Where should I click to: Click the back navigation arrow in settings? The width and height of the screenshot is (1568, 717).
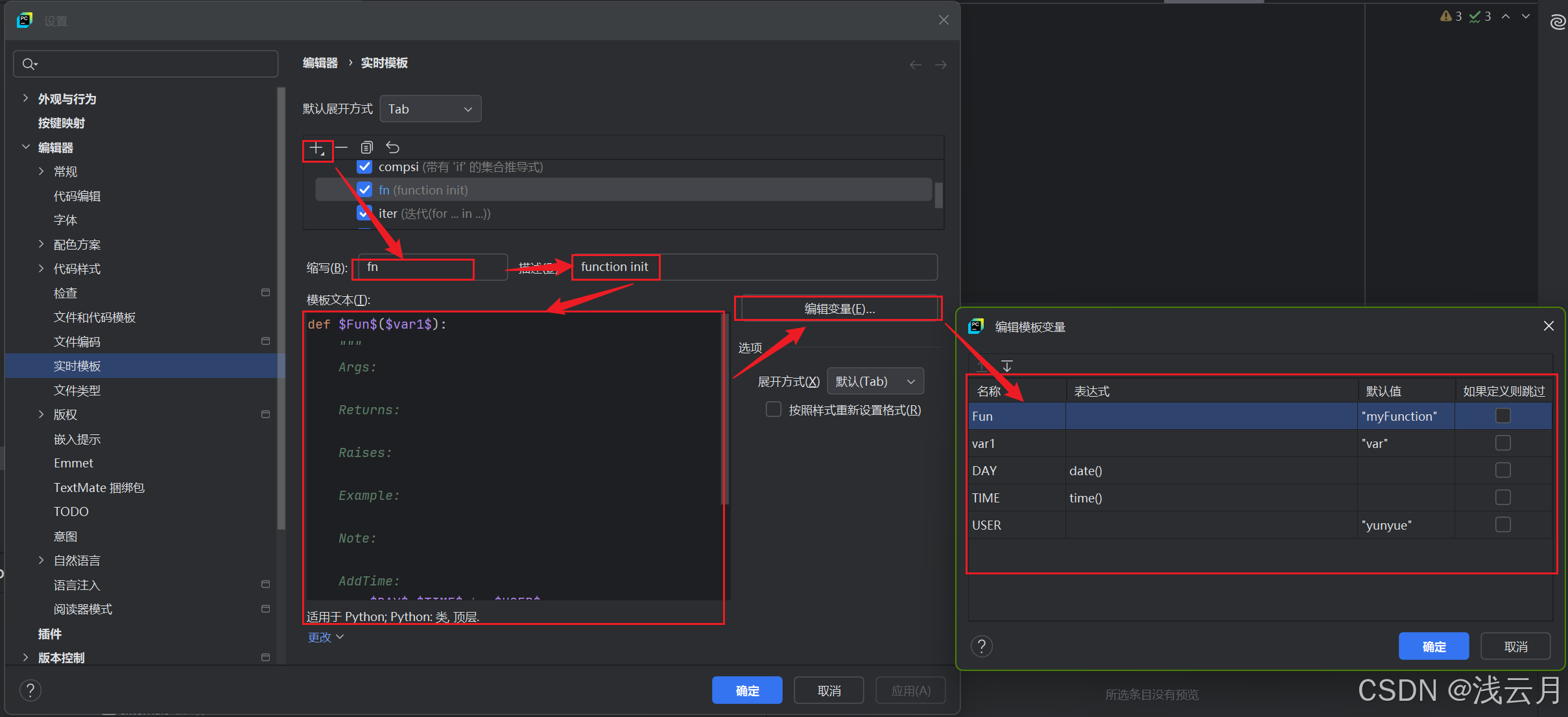pyautogui.click(x=915, y=65)
